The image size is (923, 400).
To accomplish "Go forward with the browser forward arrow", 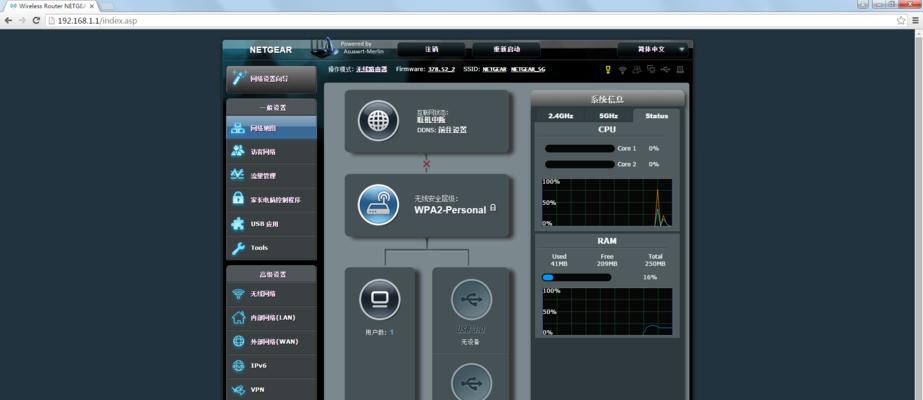I will [22, 21].
